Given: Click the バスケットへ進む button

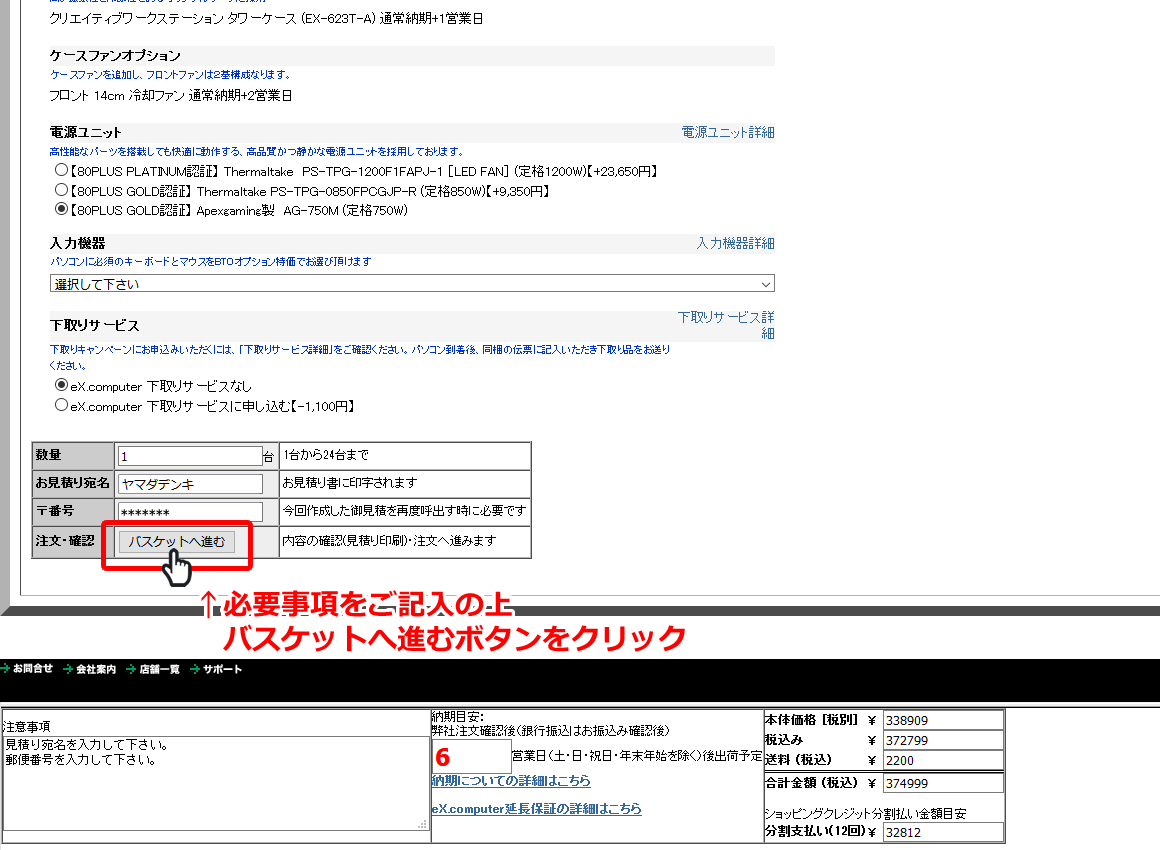Looking at the screenshot, I should (176, 542).
